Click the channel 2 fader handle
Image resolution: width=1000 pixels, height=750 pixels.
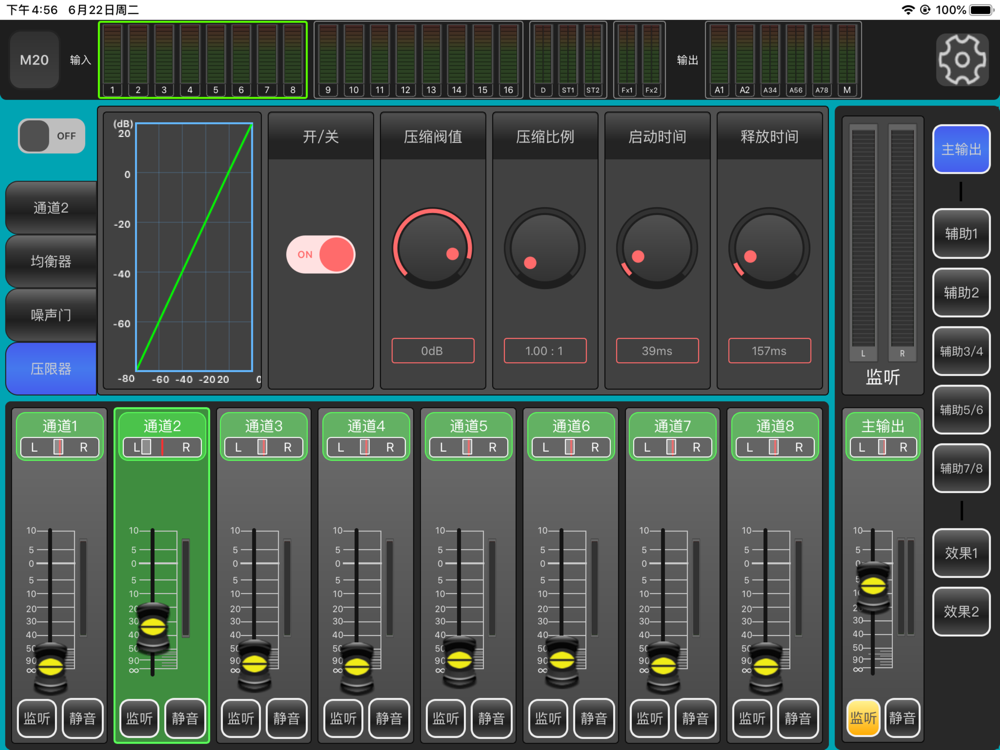153,628
